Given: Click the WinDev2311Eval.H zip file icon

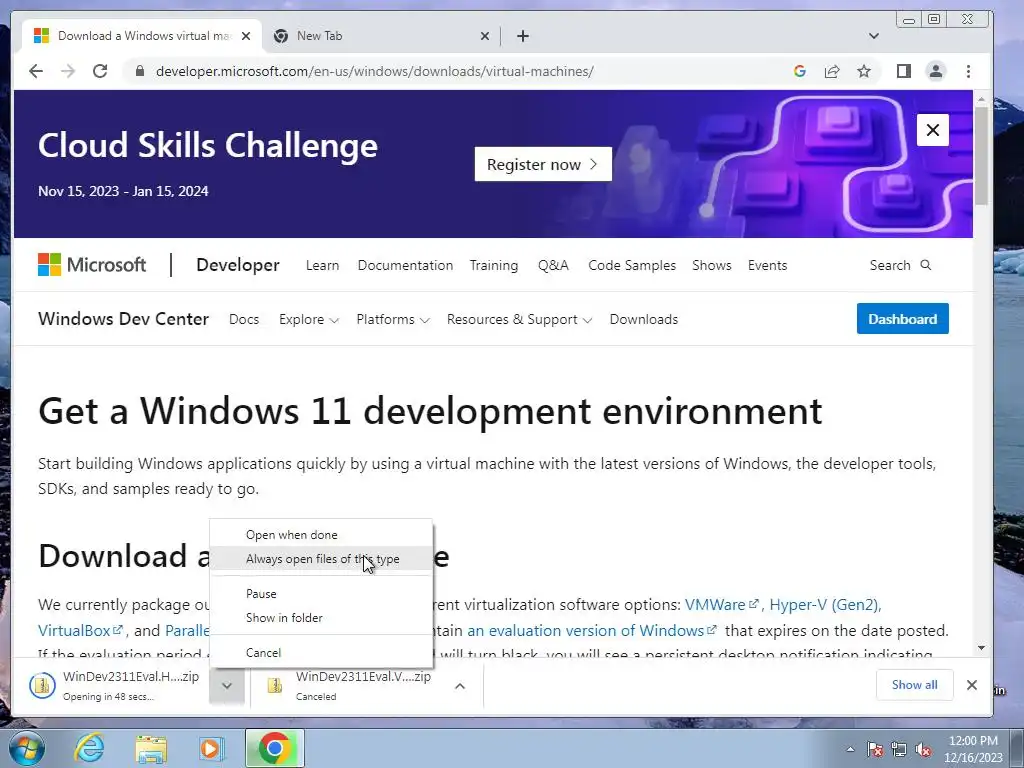Looking at the screenshot, I should pos(42,685).
